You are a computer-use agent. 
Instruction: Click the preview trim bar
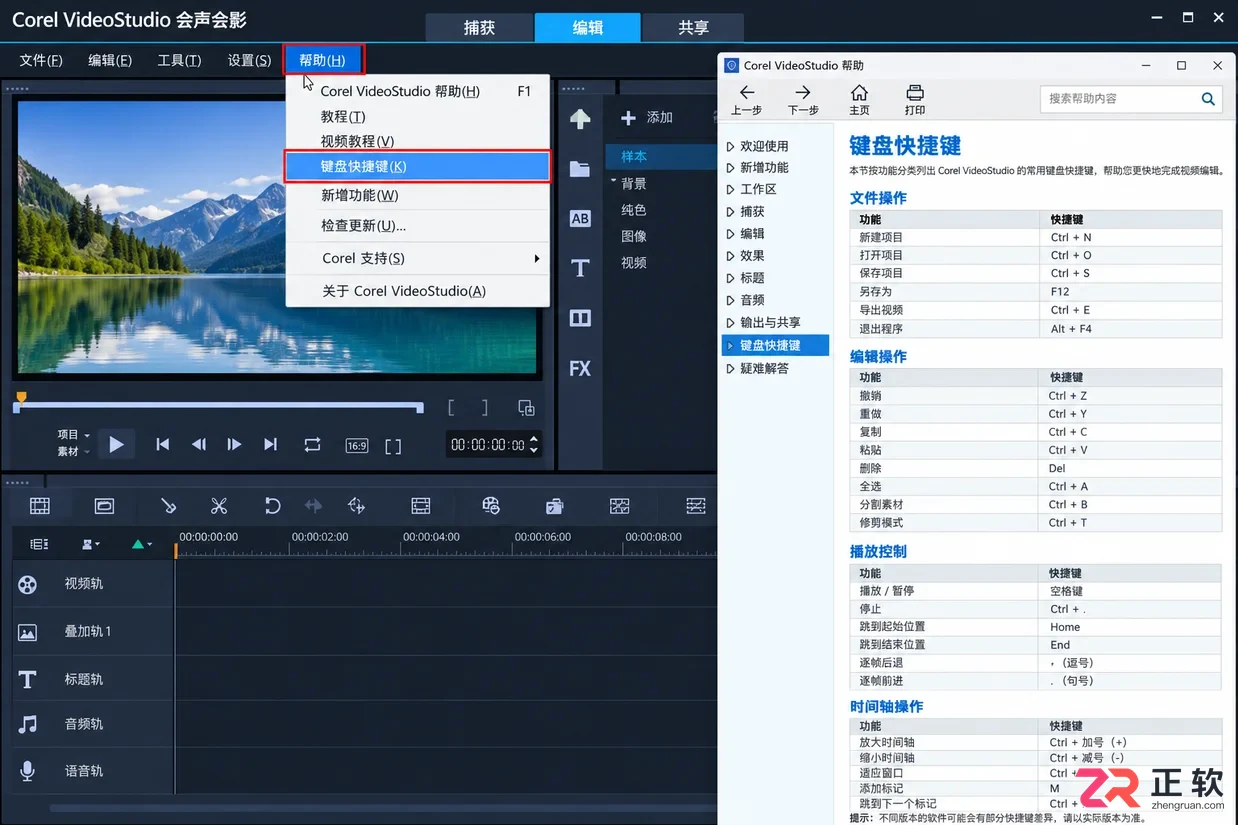[x=219, y=407]
